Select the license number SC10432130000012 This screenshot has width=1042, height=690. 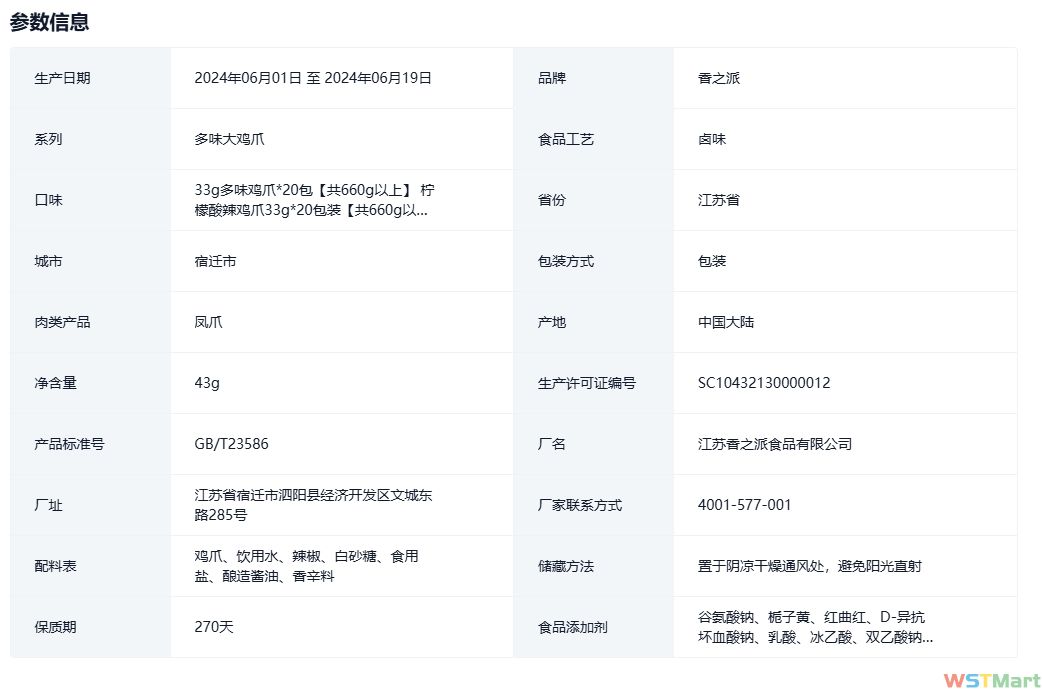click(x=763, y=383)
